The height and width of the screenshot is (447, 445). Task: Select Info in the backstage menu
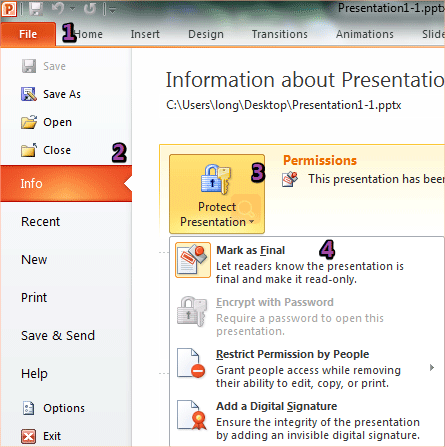[x=66, y=183]
